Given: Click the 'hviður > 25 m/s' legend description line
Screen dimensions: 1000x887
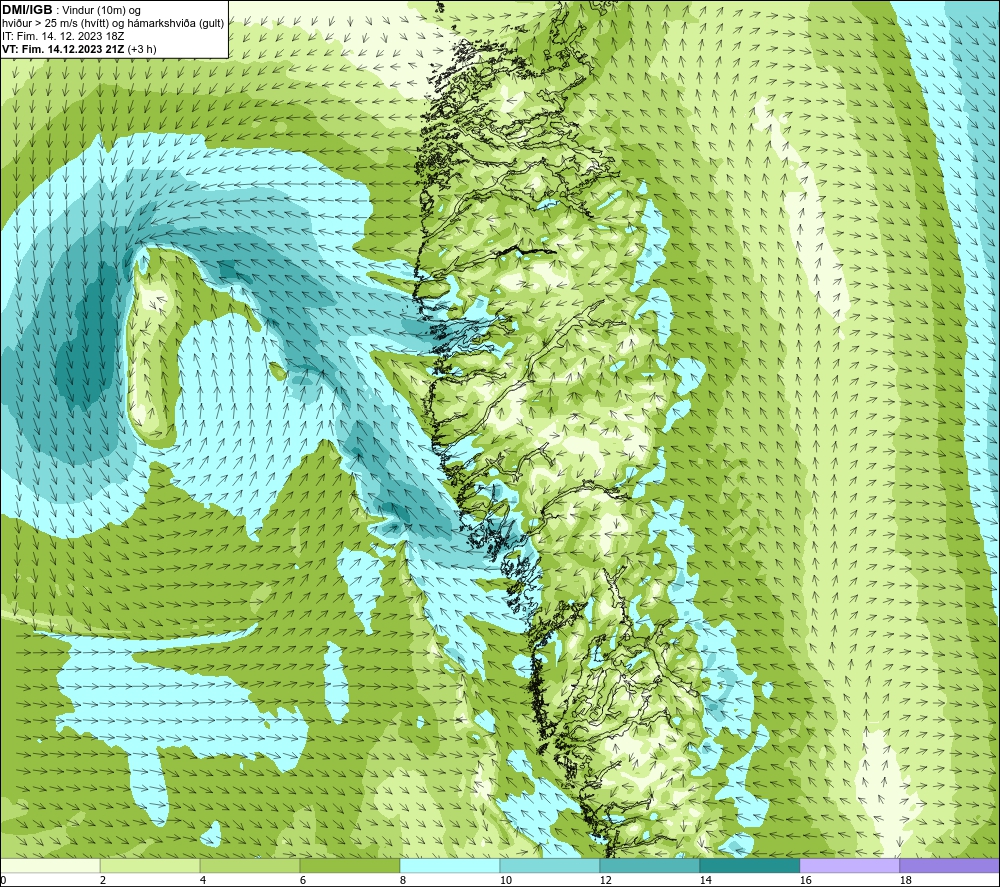Looking at the screenshot, I should point(114,24).
